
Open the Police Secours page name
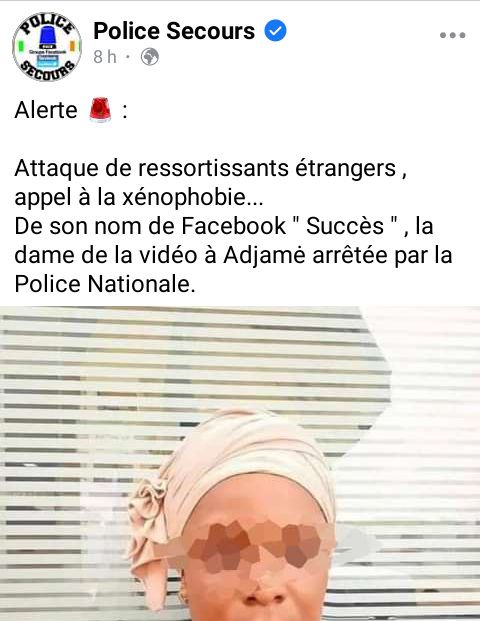pos(174,31)
